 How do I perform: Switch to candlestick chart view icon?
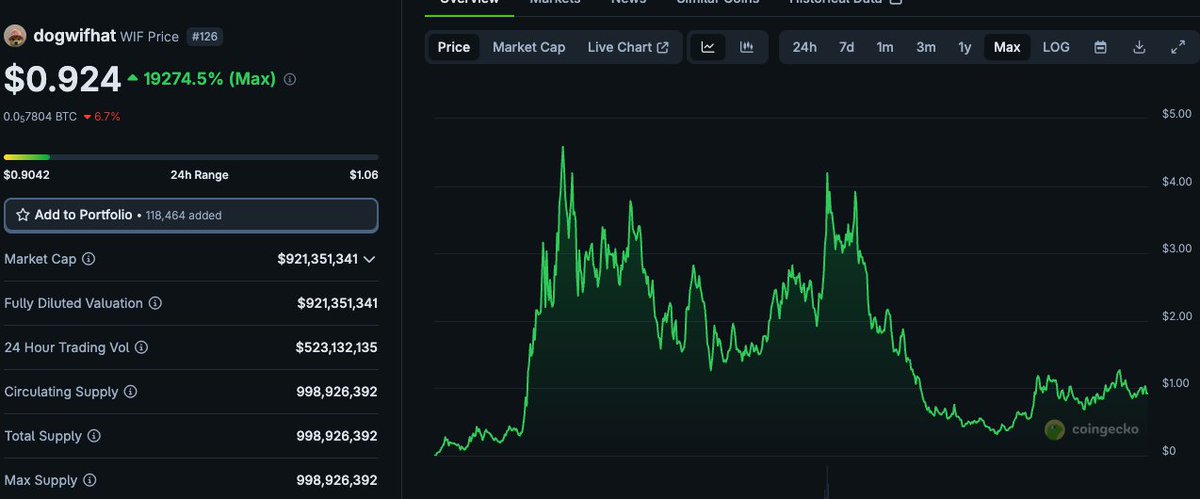(746, 47)
